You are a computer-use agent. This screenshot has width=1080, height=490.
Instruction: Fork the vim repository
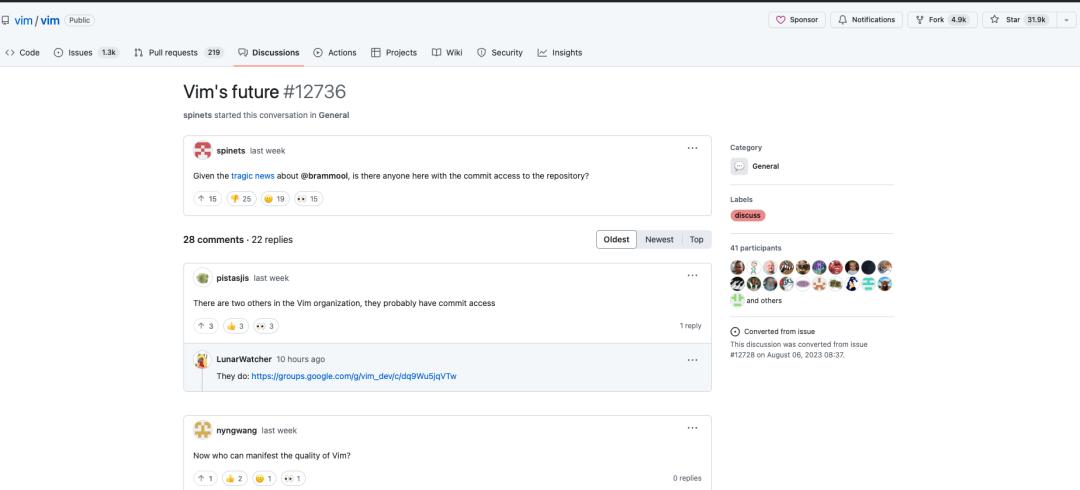tap(942, 20)
